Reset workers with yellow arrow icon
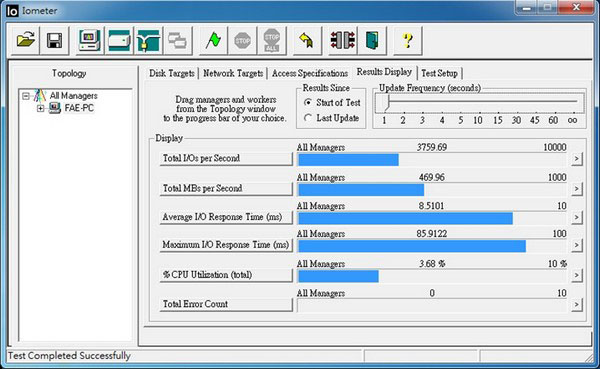This screenshot has height=369, width=600. (x=307, y=40)
